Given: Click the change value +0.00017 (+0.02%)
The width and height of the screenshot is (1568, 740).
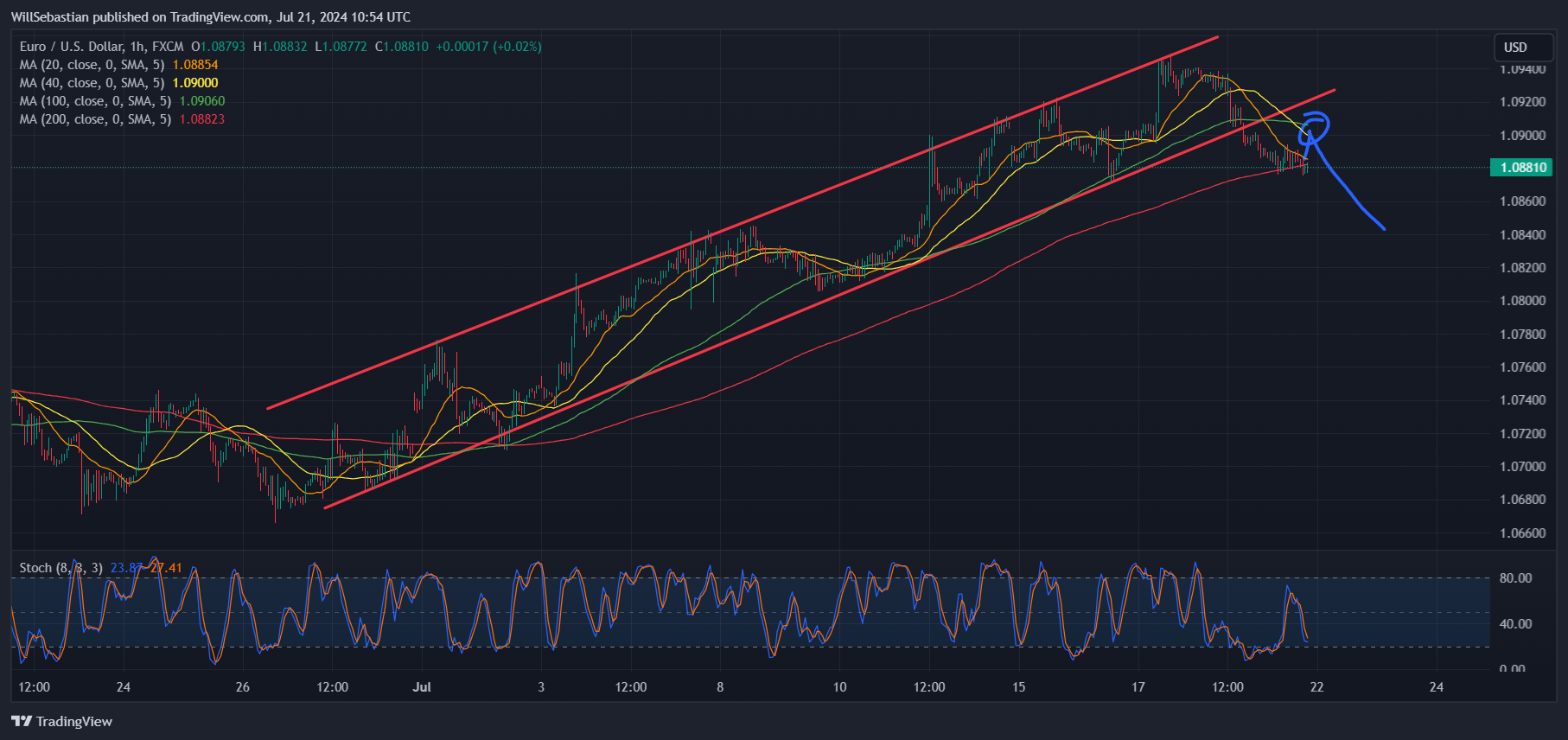Looking at the screenshot, I should (488, 47).
